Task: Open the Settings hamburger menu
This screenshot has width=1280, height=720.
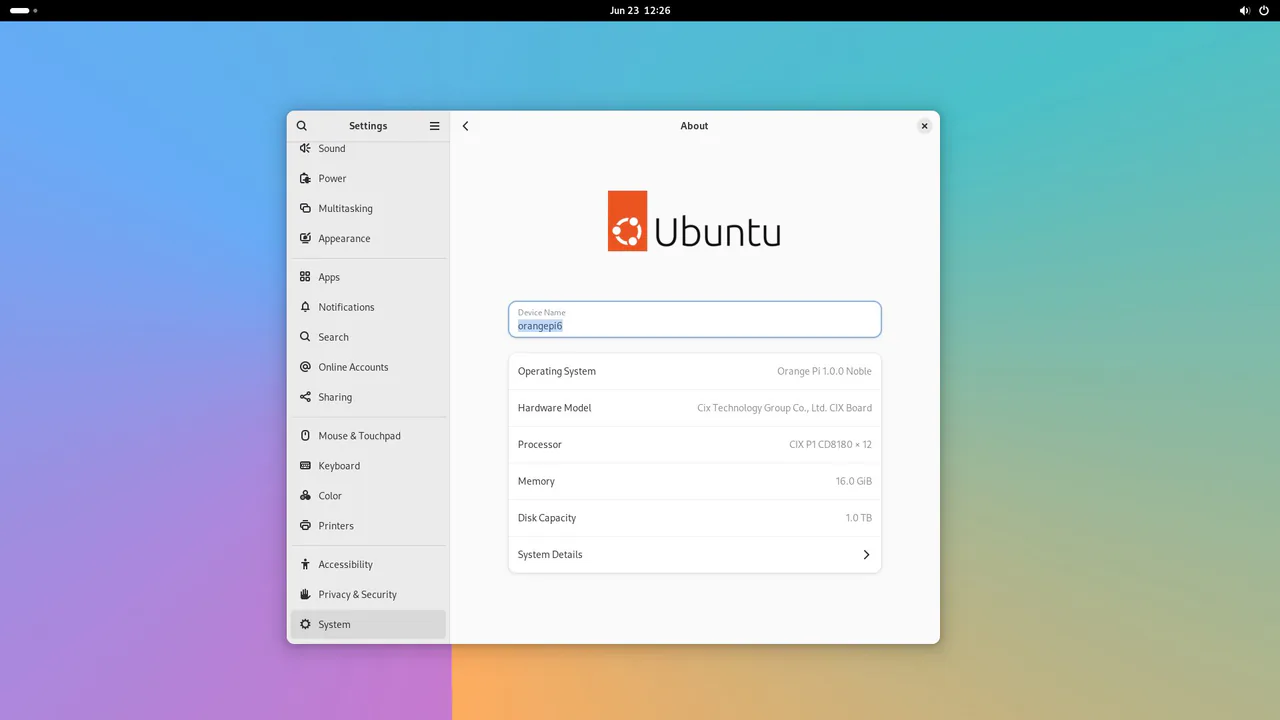Action: point(435,126)
